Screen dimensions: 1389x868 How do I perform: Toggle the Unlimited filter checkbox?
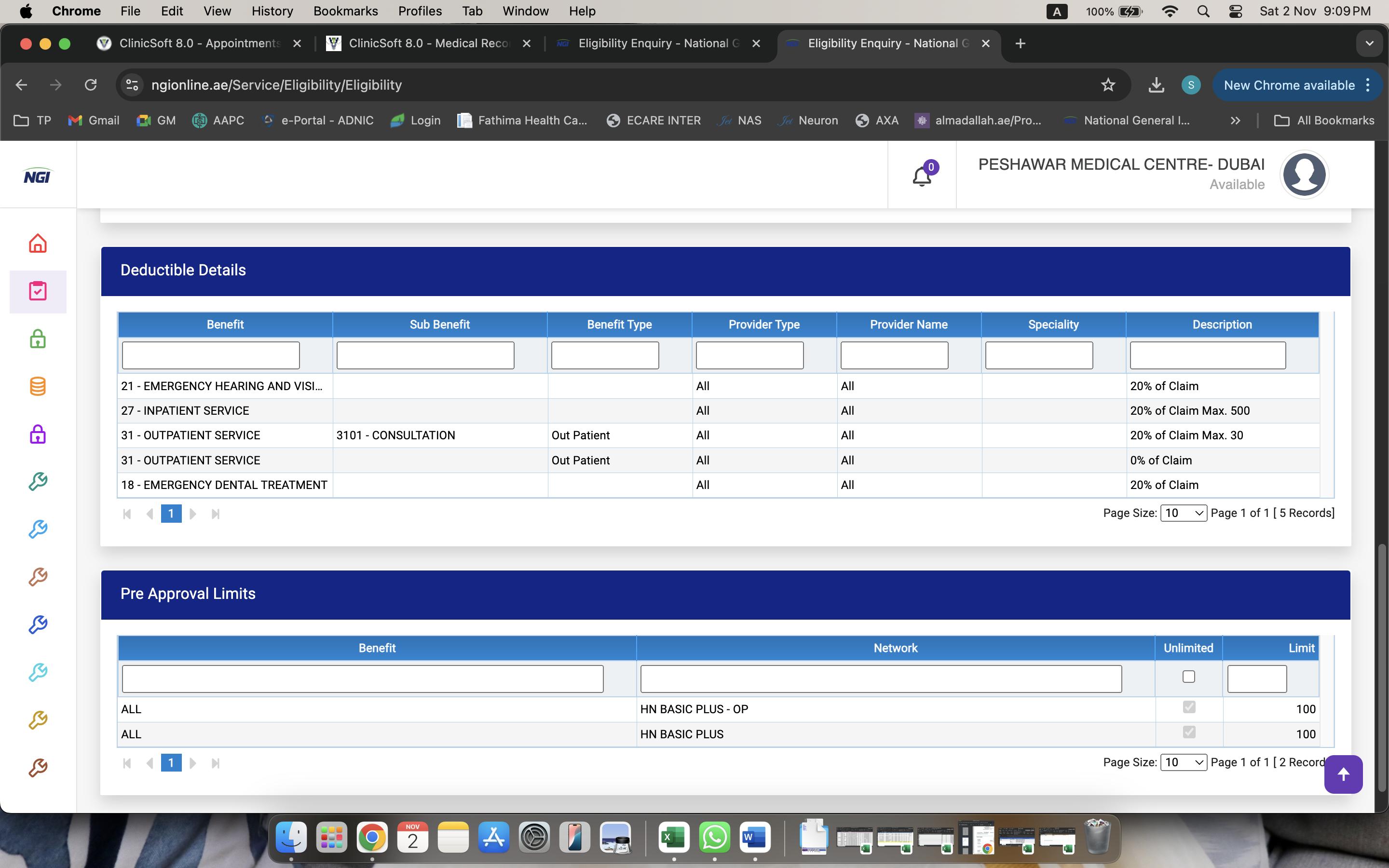pyautogui.click(x=1189, y=677)
